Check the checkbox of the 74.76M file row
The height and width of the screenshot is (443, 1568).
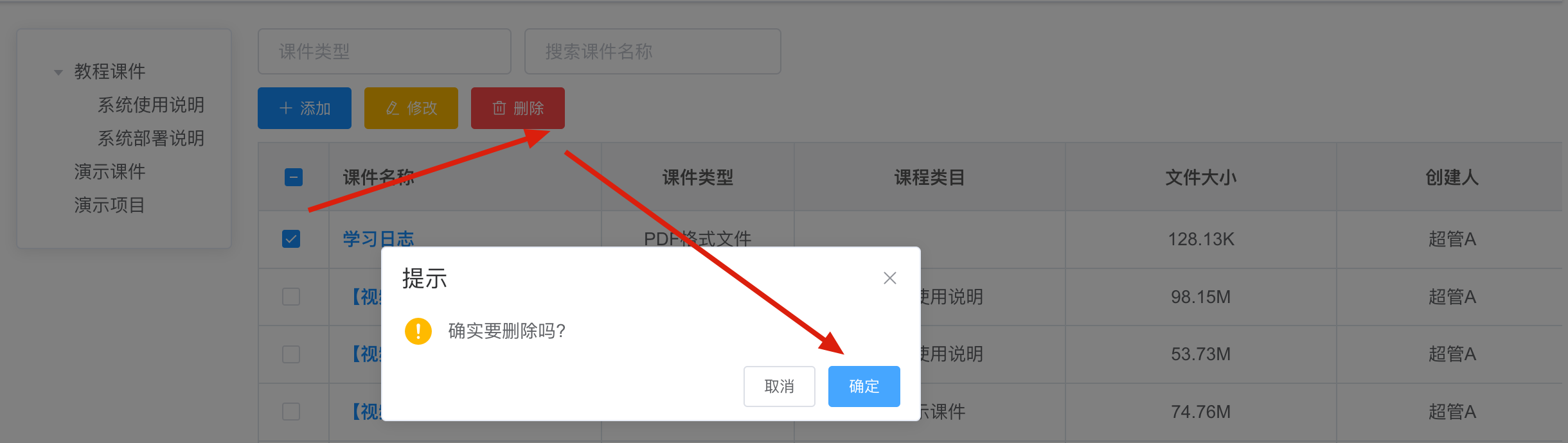click(x=291, y=412)
